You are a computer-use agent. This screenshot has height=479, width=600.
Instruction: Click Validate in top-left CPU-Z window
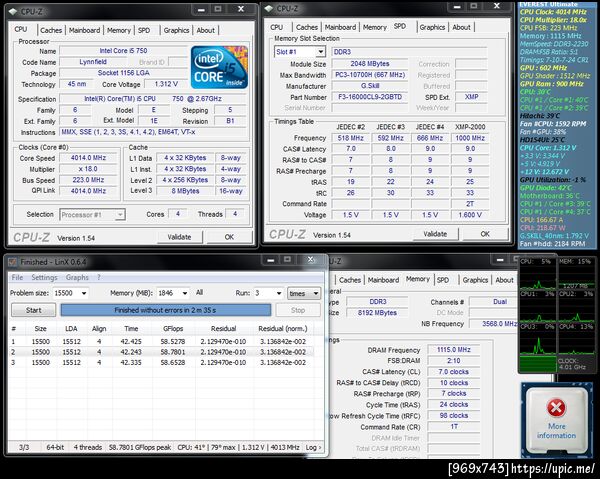point(179,237)
